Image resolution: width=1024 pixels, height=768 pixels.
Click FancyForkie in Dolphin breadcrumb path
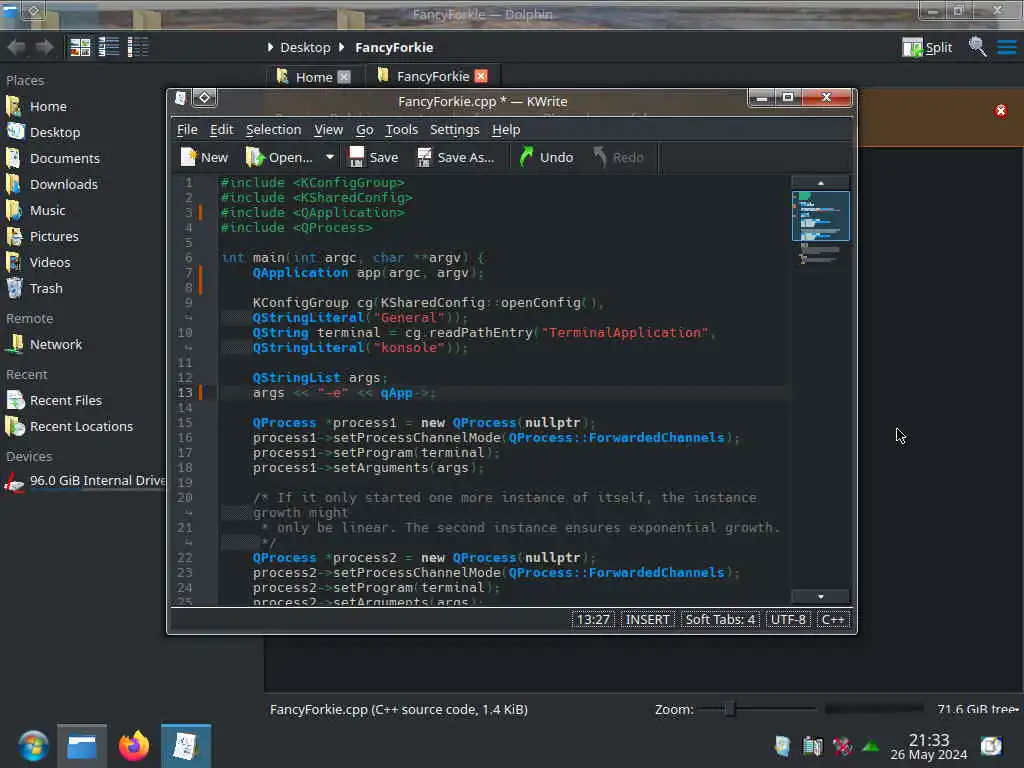point(394,48)
